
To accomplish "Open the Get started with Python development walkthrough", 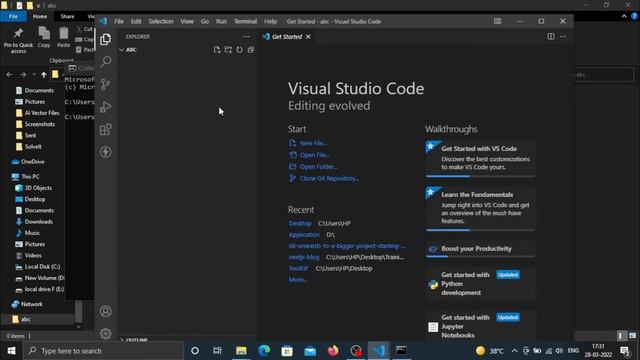I will pyautogui.click(x=480, y=284).
